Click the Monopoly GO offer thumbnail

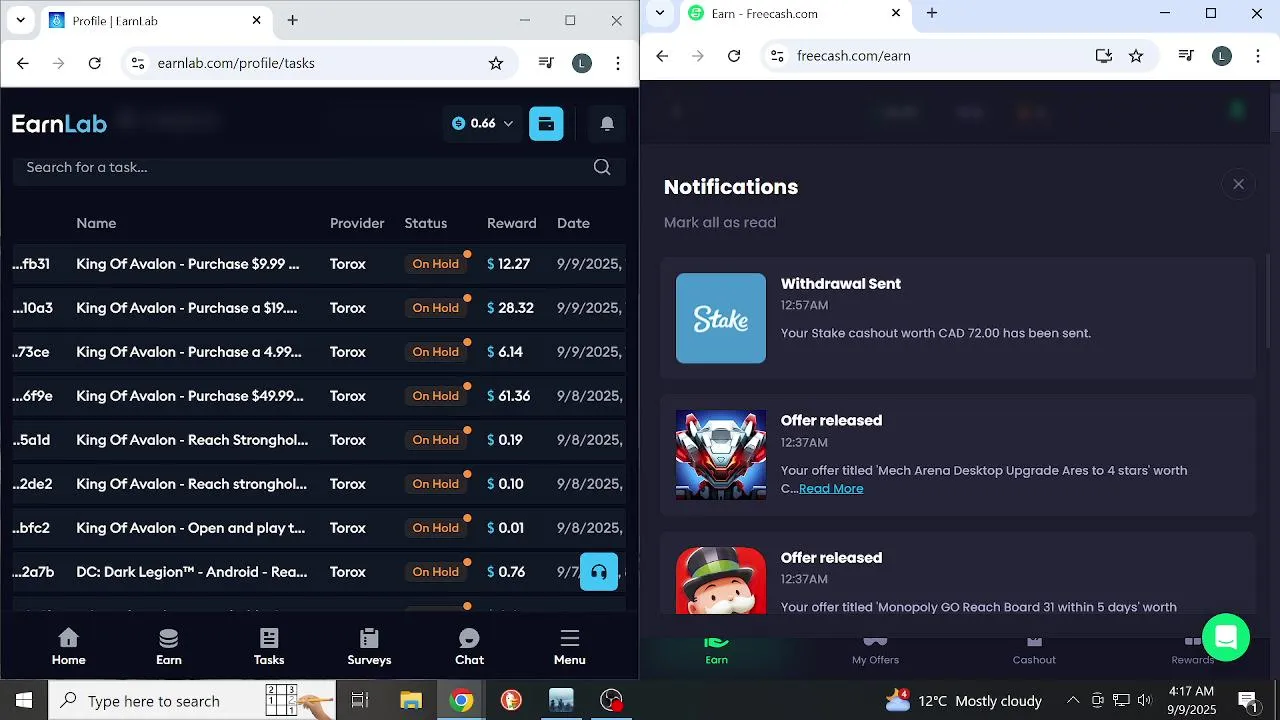(721, 580)
